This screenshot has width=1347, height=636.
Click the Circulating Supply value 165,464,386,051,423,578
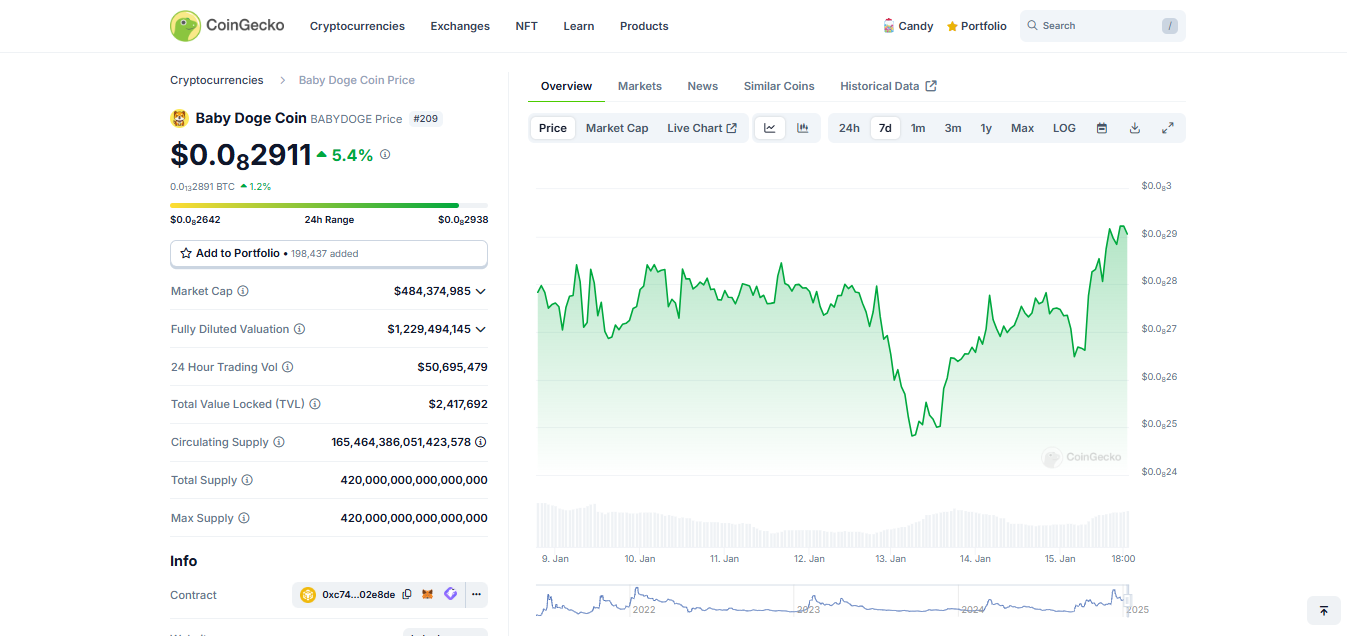[x=401, y=442]
